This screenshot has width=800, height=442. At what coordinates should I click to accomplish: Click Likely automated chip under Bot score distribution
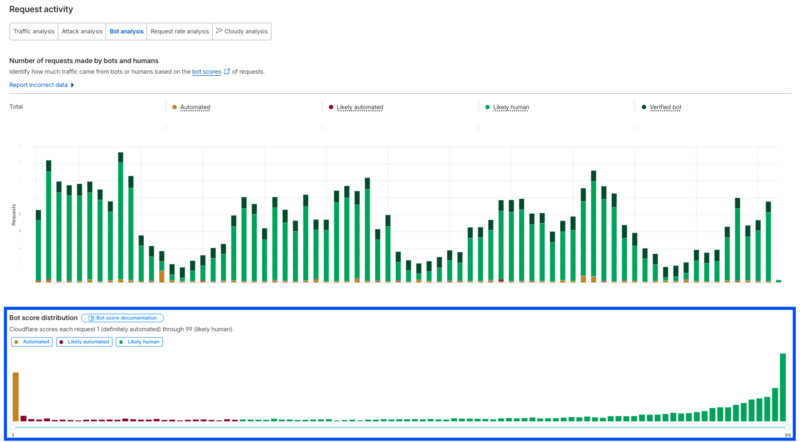click(x=84, y=342)
